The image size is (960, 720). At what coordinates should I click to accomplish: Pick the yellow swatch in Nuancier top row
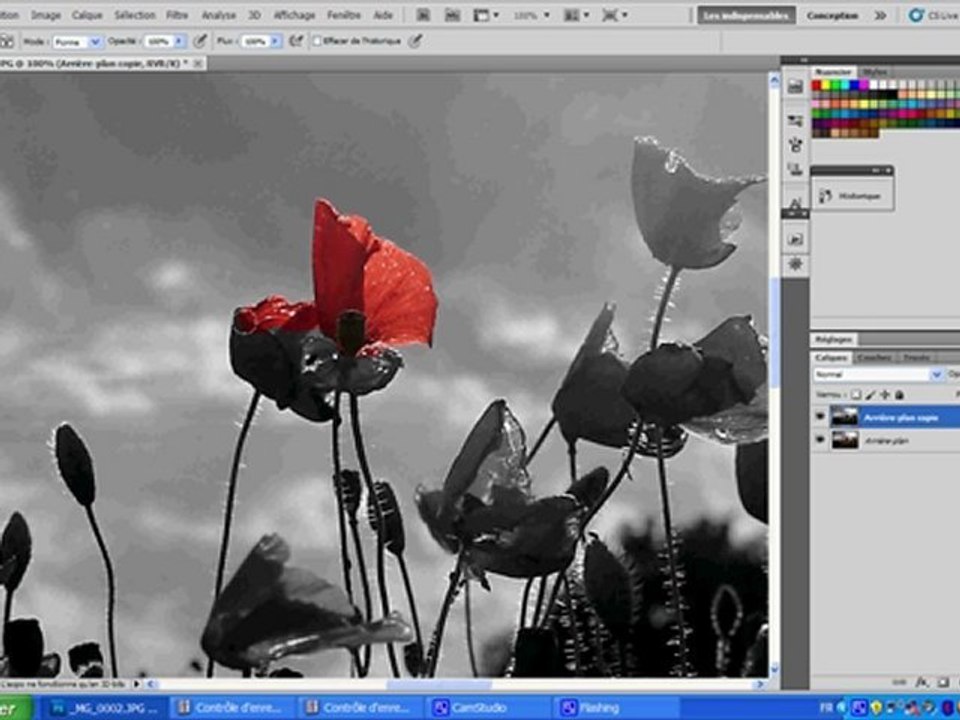pos(825,86)
